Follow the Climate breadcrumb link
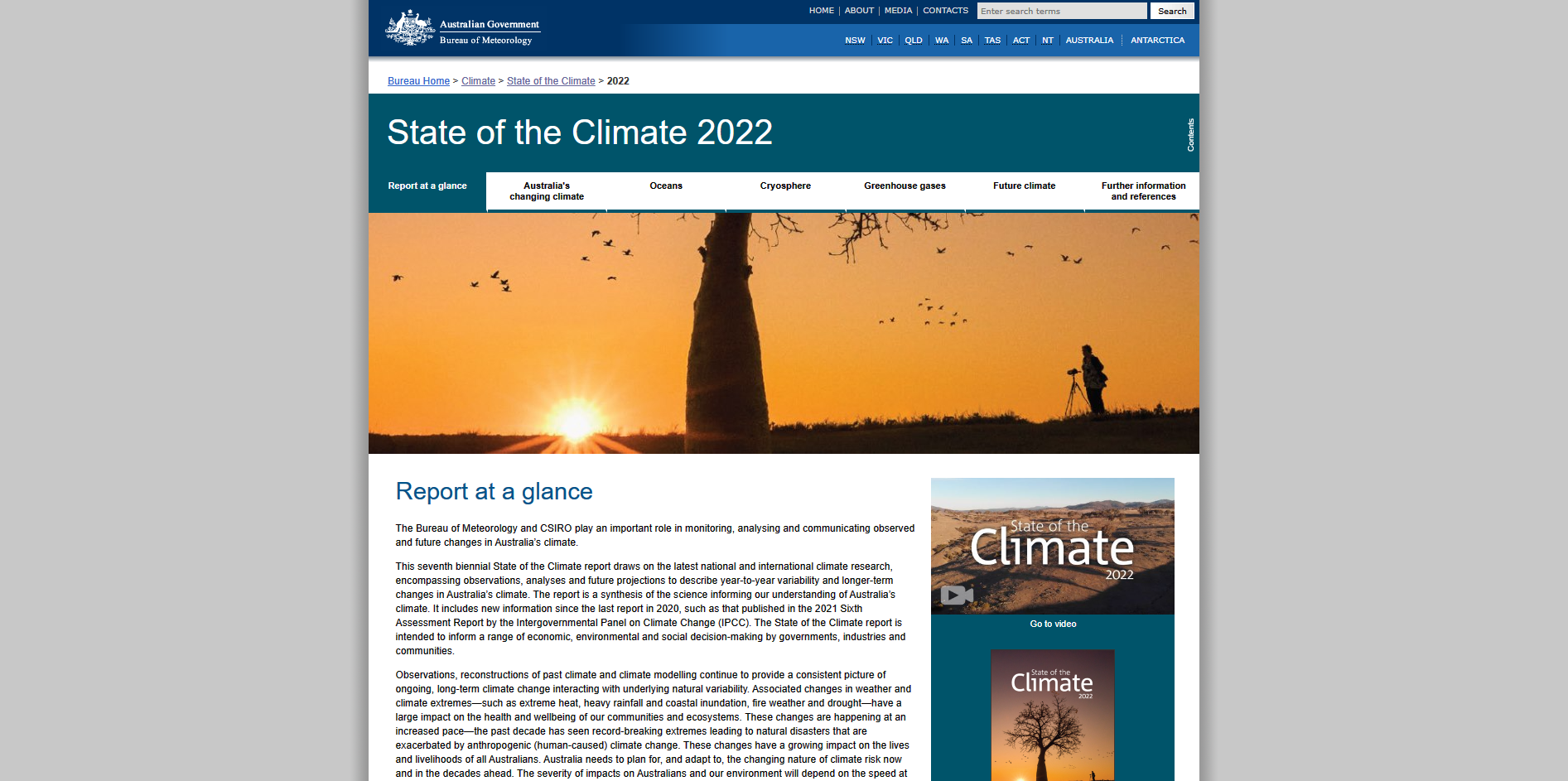 point(478,81)
